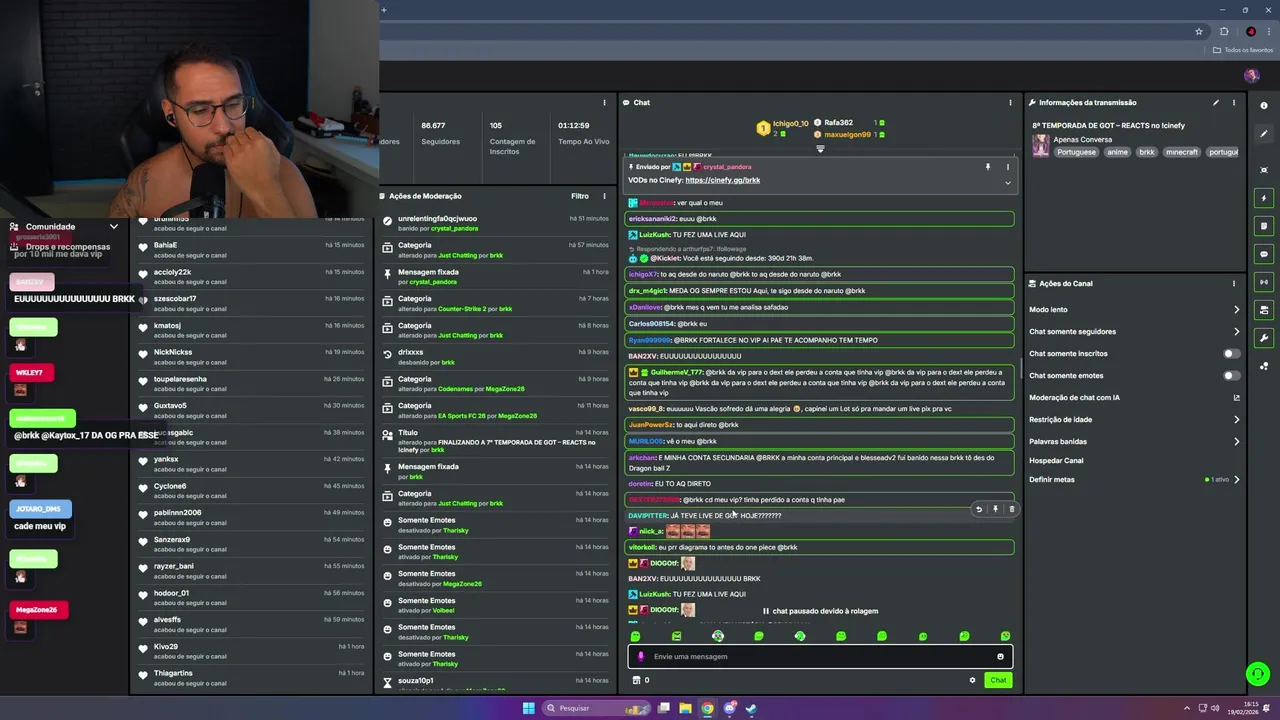Viewport: 1280px width, 720px height.
Task: Click the Portuguese tag
Action: click(1077, 152)
